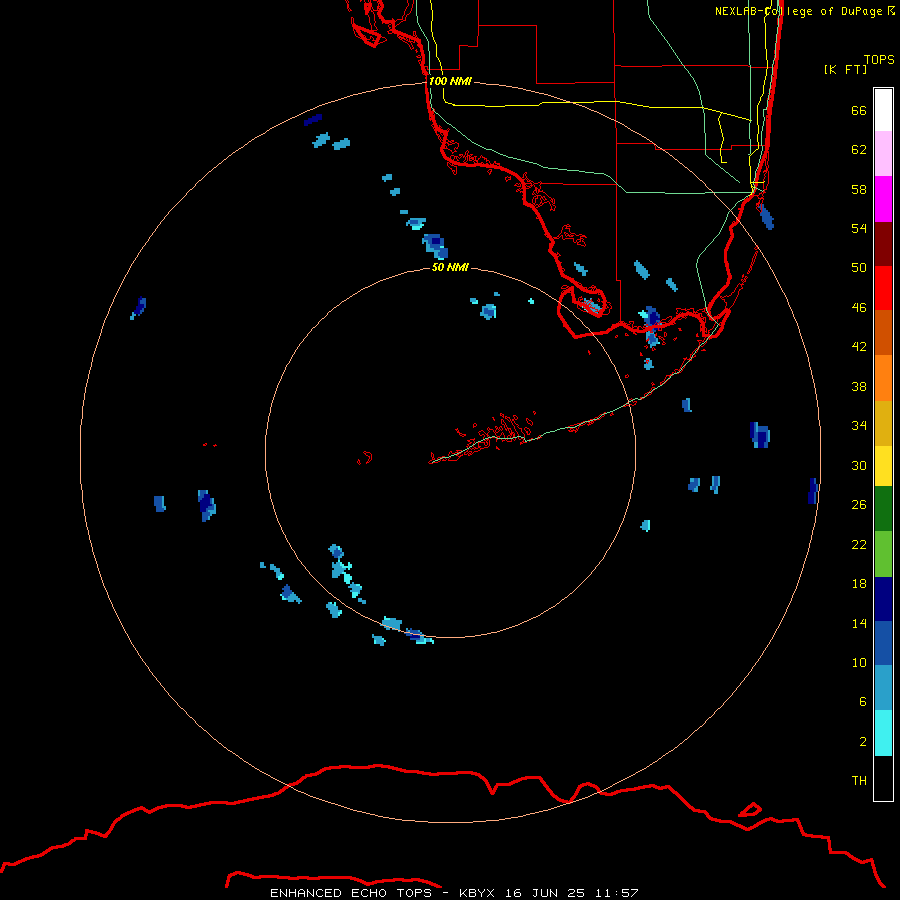Select the cyan swatch in the legend
Viewport: 900px width, 900px height.
click(x=883, y=733)
